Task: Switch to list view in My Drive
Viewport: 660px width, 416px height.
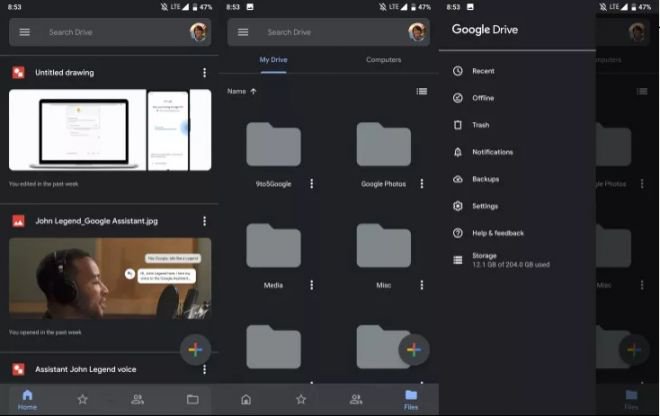Action: click(422, 91)
